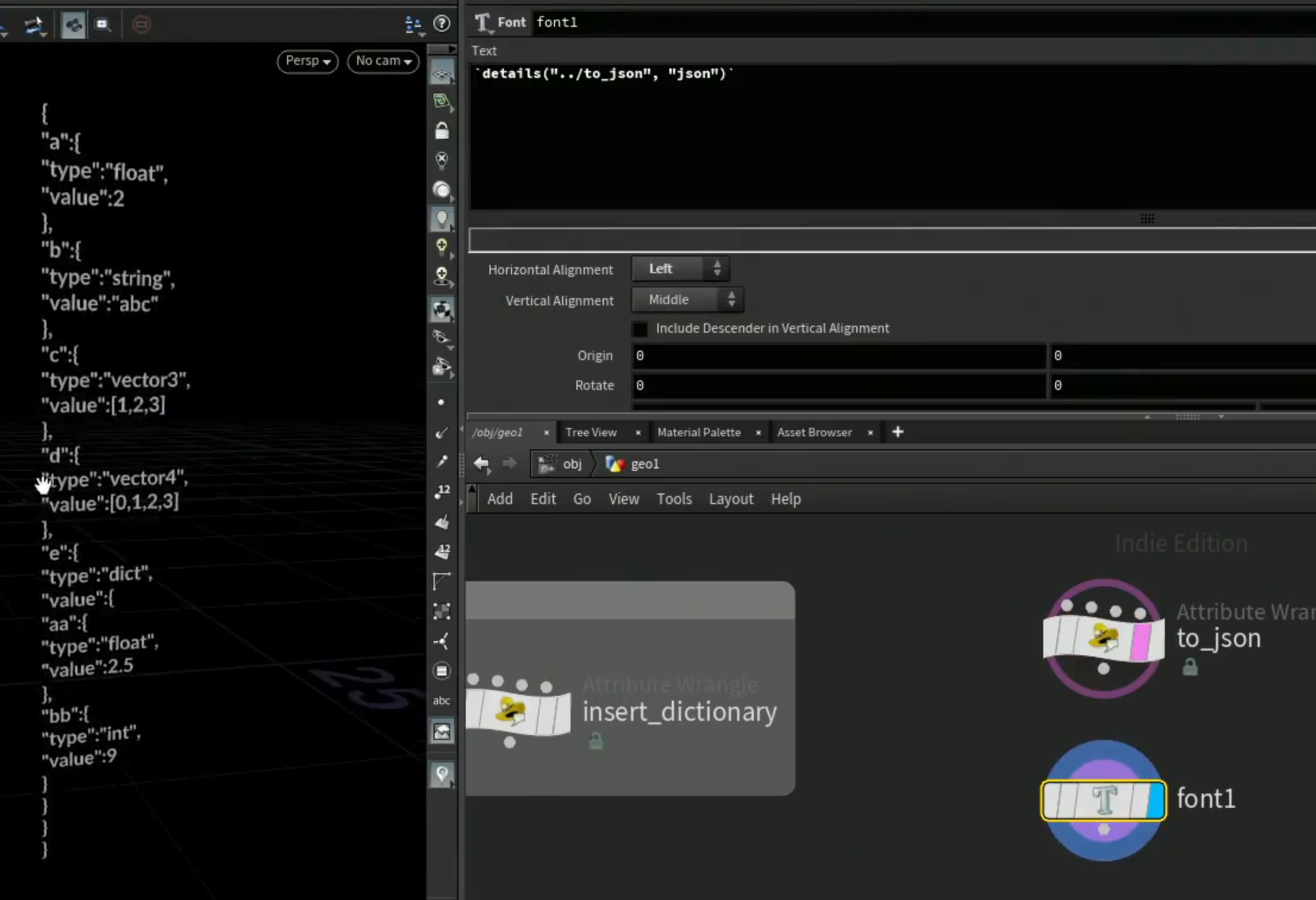Click the back arrow in network navigation
This screenshot has width=1316, height=900.
pos(481,463)
